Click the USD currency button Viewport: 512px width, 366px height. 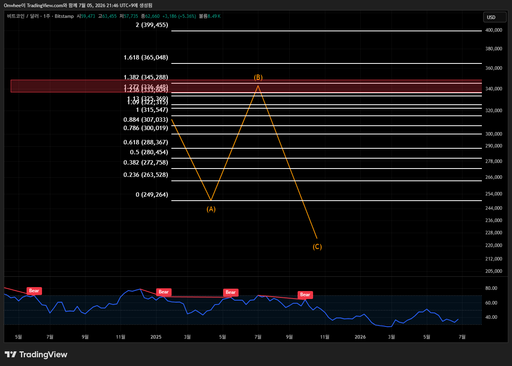click(x=494, y=17)
